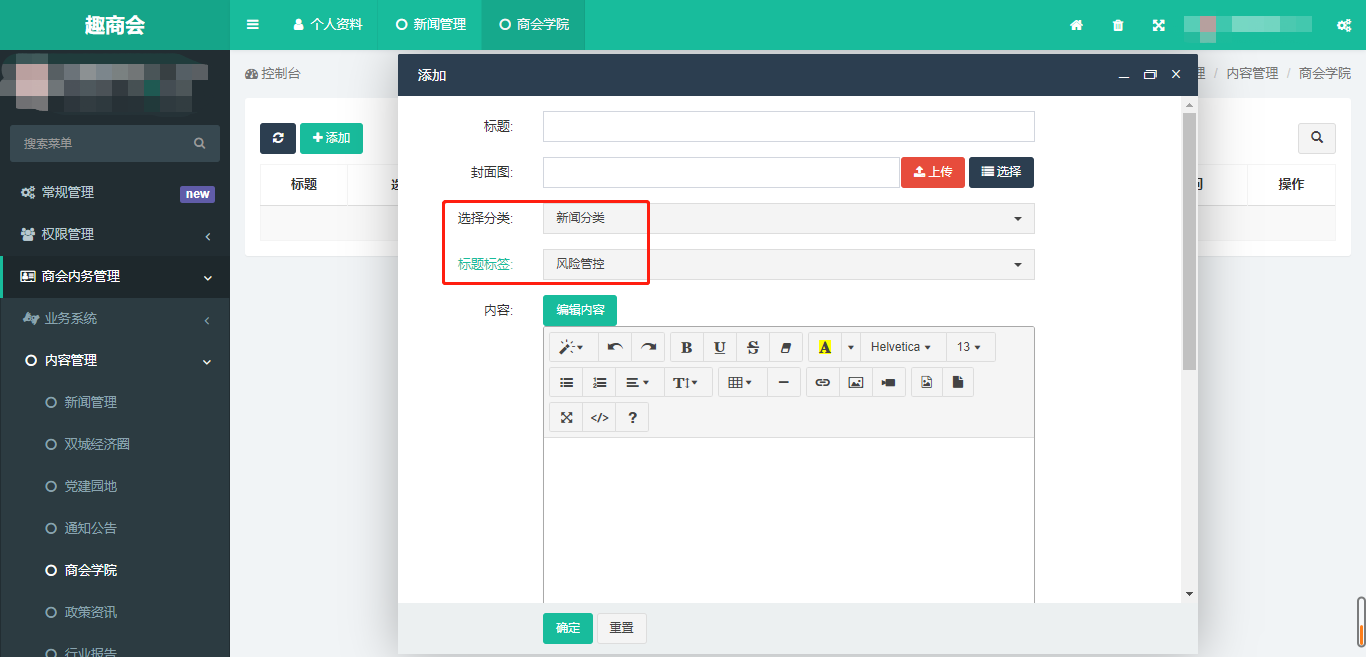The width and height of the screenshot is (1366, 657).
Task: Insert a link using the chain icon
Action: point(822,382)
